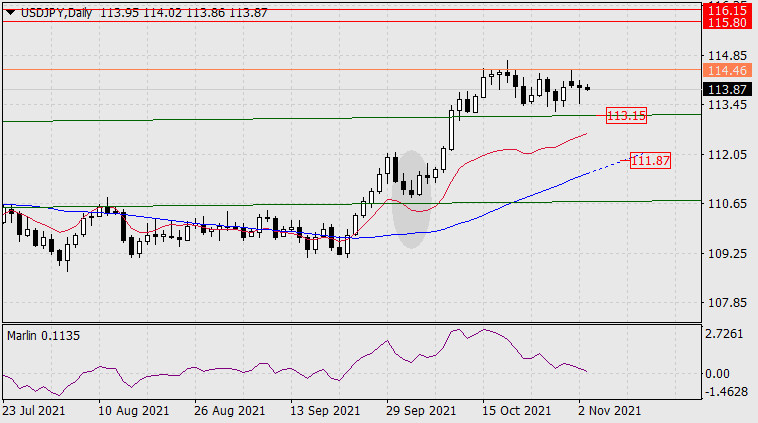Click the current price 113.87 label
This screenshot has height=423, width=758.
click(x=727, y=89)
